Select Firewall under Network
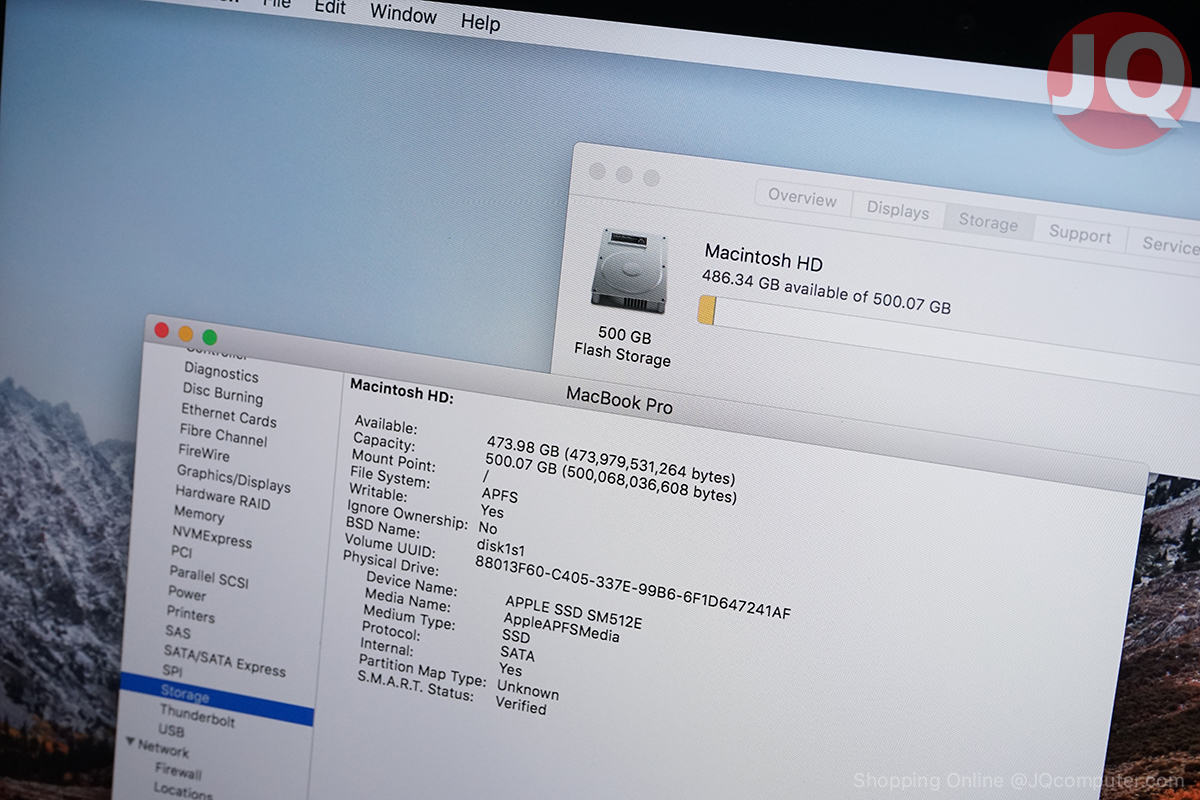This screenshot has height=800, width=1200. pos(178,772)
